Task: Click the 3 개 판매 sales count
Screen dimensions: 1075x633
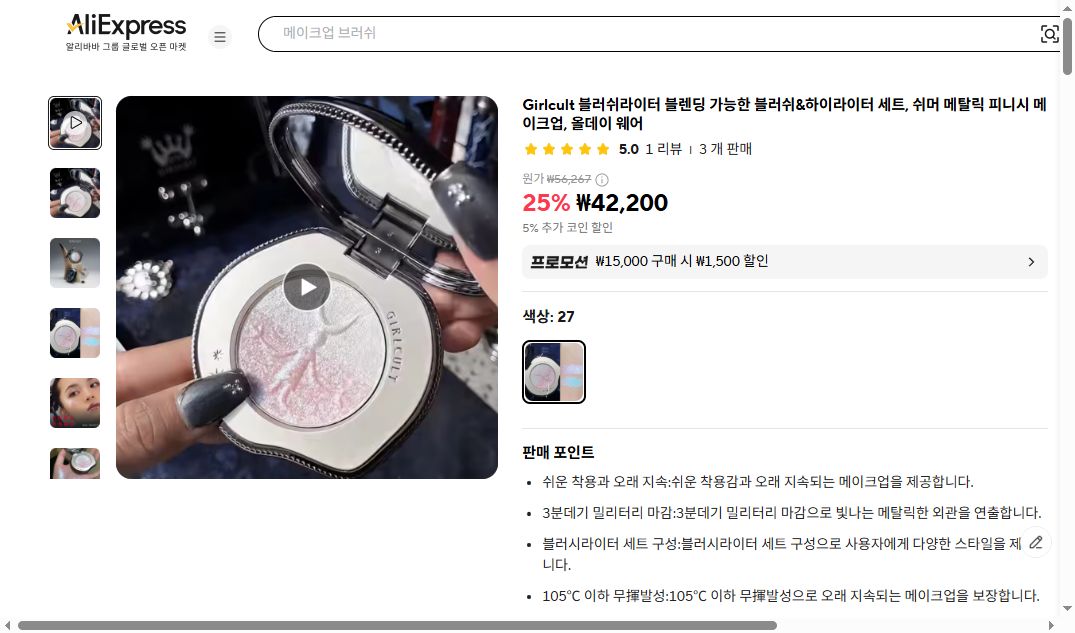Action: (729, 148)
